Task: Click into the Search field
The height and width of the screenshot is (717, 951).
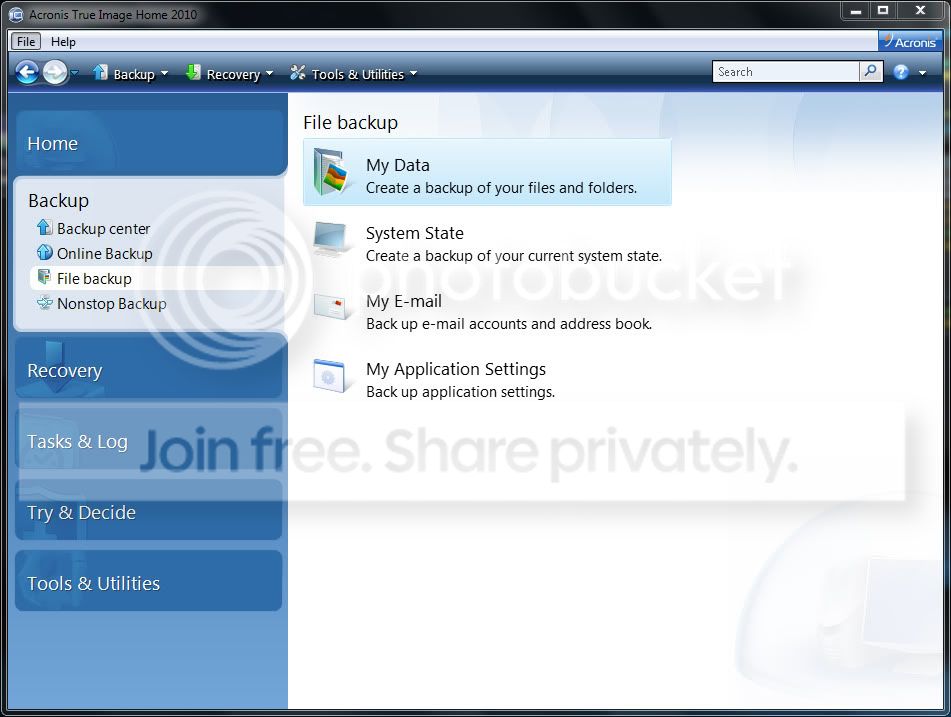Action: [x=785, y=72]
